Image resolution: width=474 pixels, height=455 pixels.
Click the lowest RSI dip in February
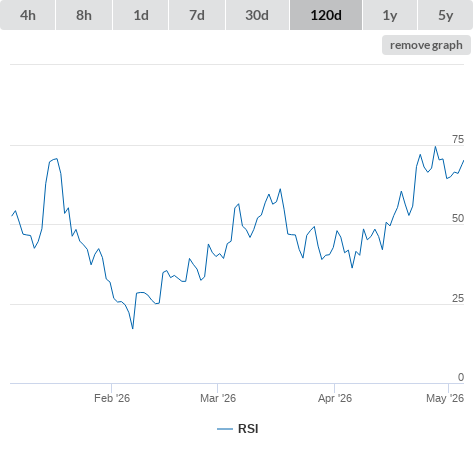coord(133,328)
